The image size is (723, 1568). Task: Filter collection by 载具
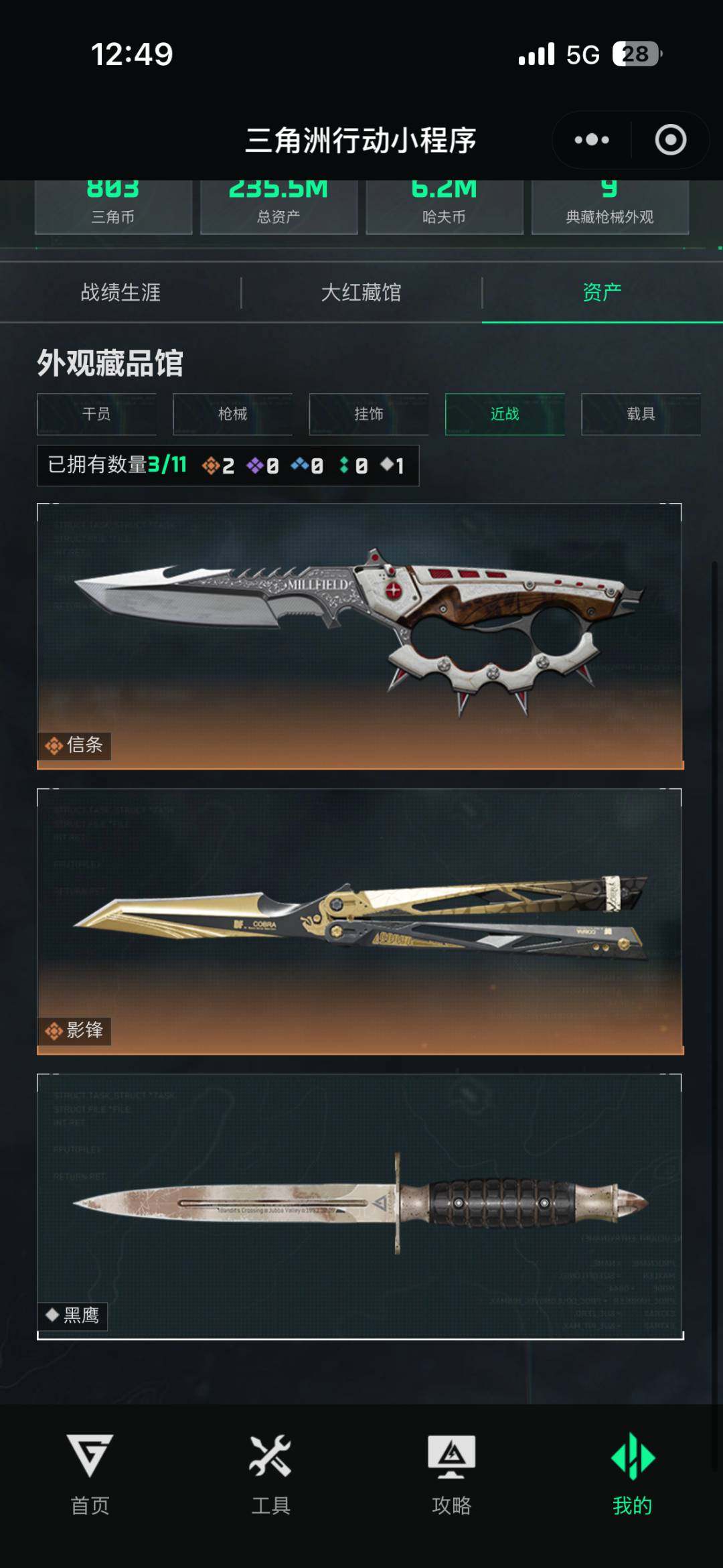[641, 414]
